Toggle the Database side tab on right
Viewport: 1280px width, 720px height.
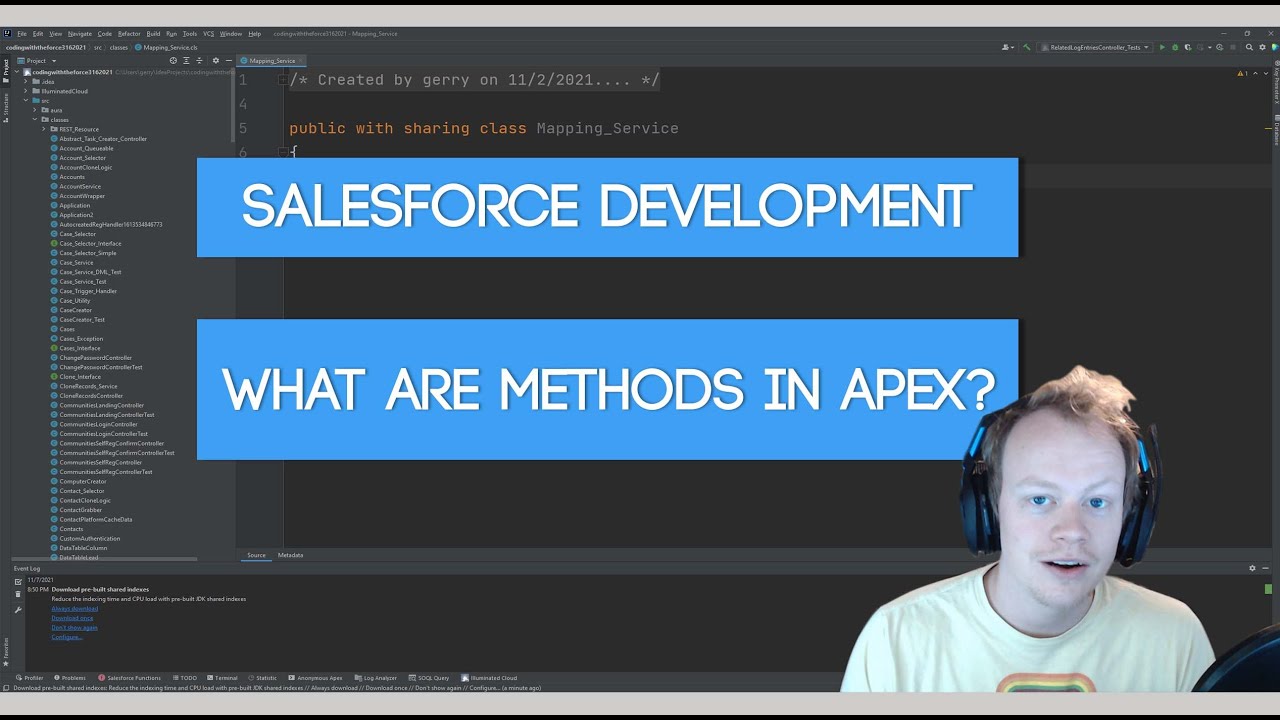click(1276, 131)
